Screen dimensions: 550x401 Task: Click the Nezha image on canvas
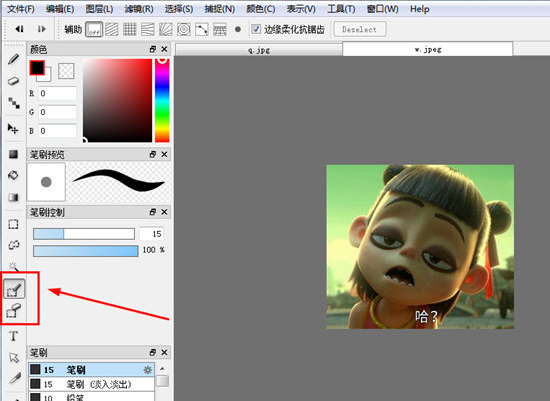(420, 247)
